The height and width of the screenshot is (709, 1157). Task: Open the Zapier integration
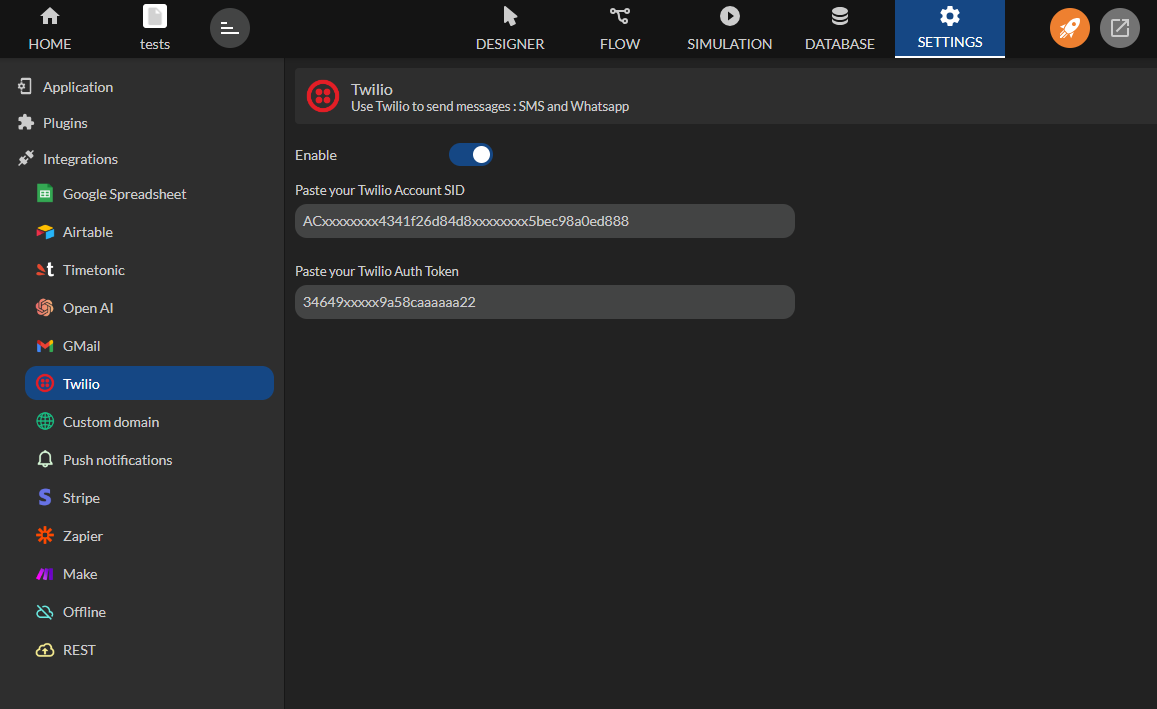(82, 536)
